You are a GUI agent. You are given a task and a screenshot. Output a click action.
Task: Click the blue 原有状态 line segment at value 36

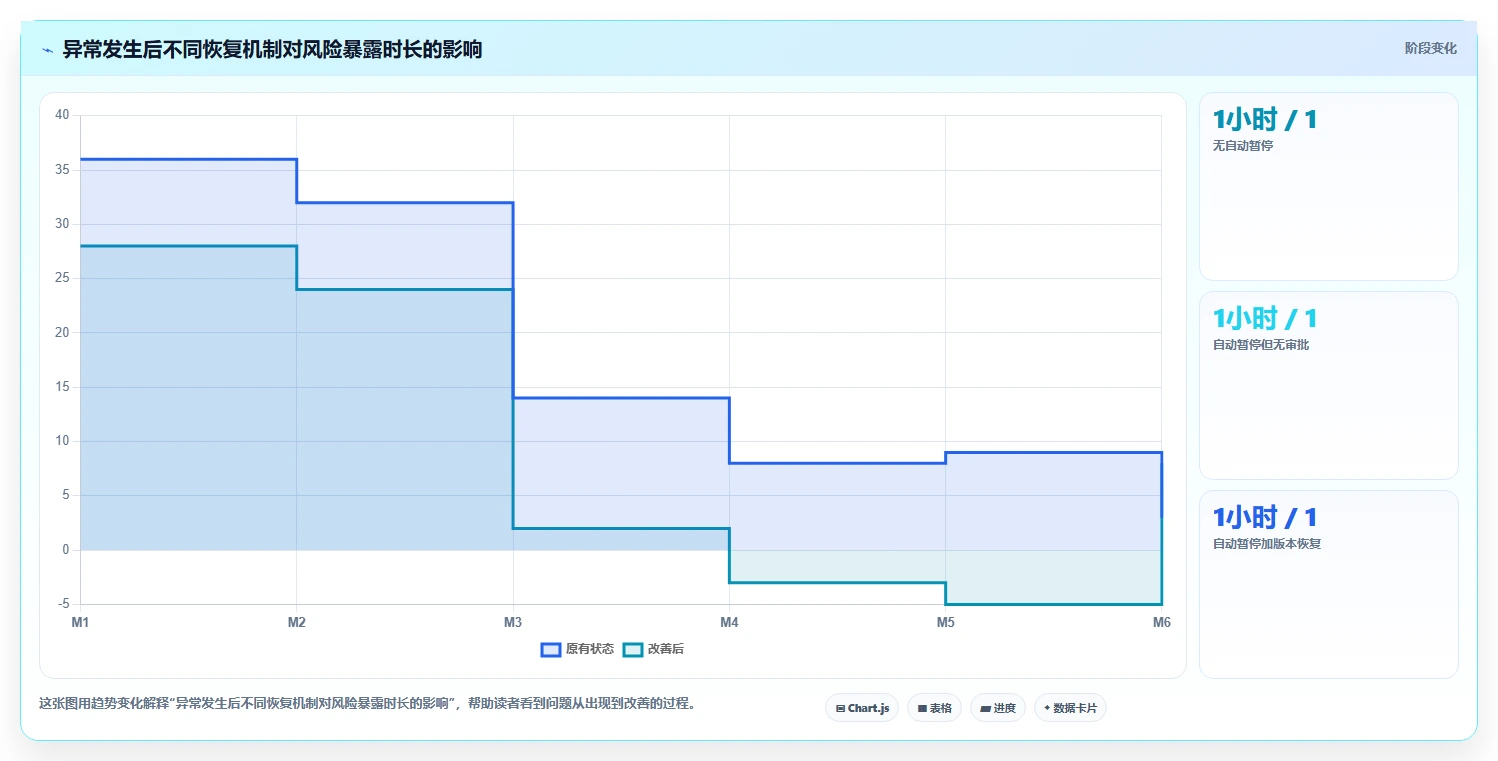(x=188, y=159)
